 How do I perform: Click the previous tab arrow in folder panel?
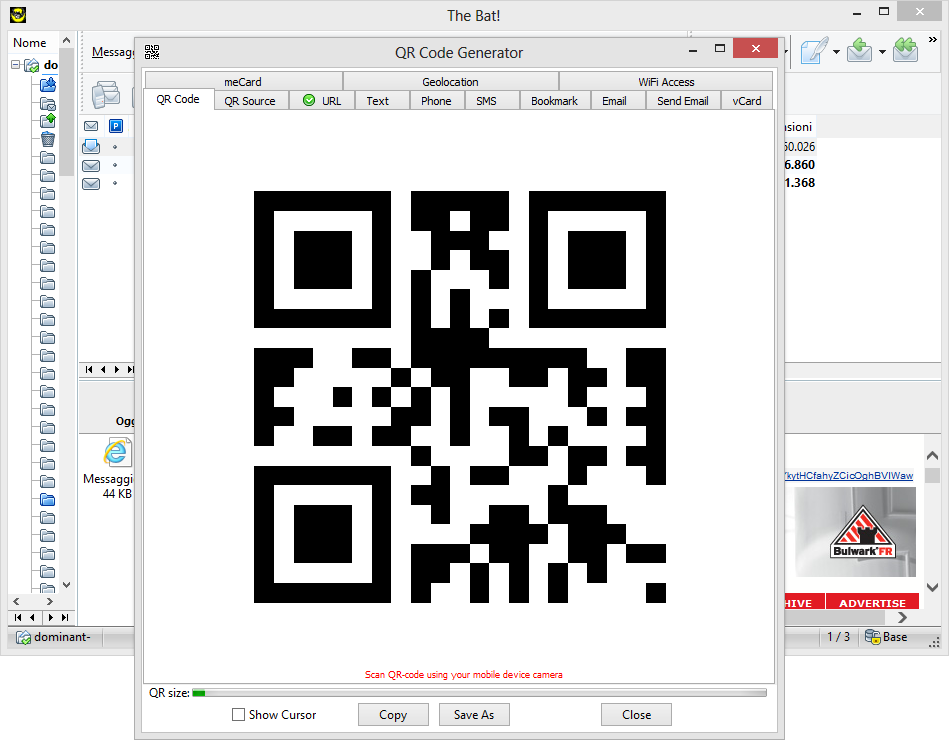click(x=32, y=618)
